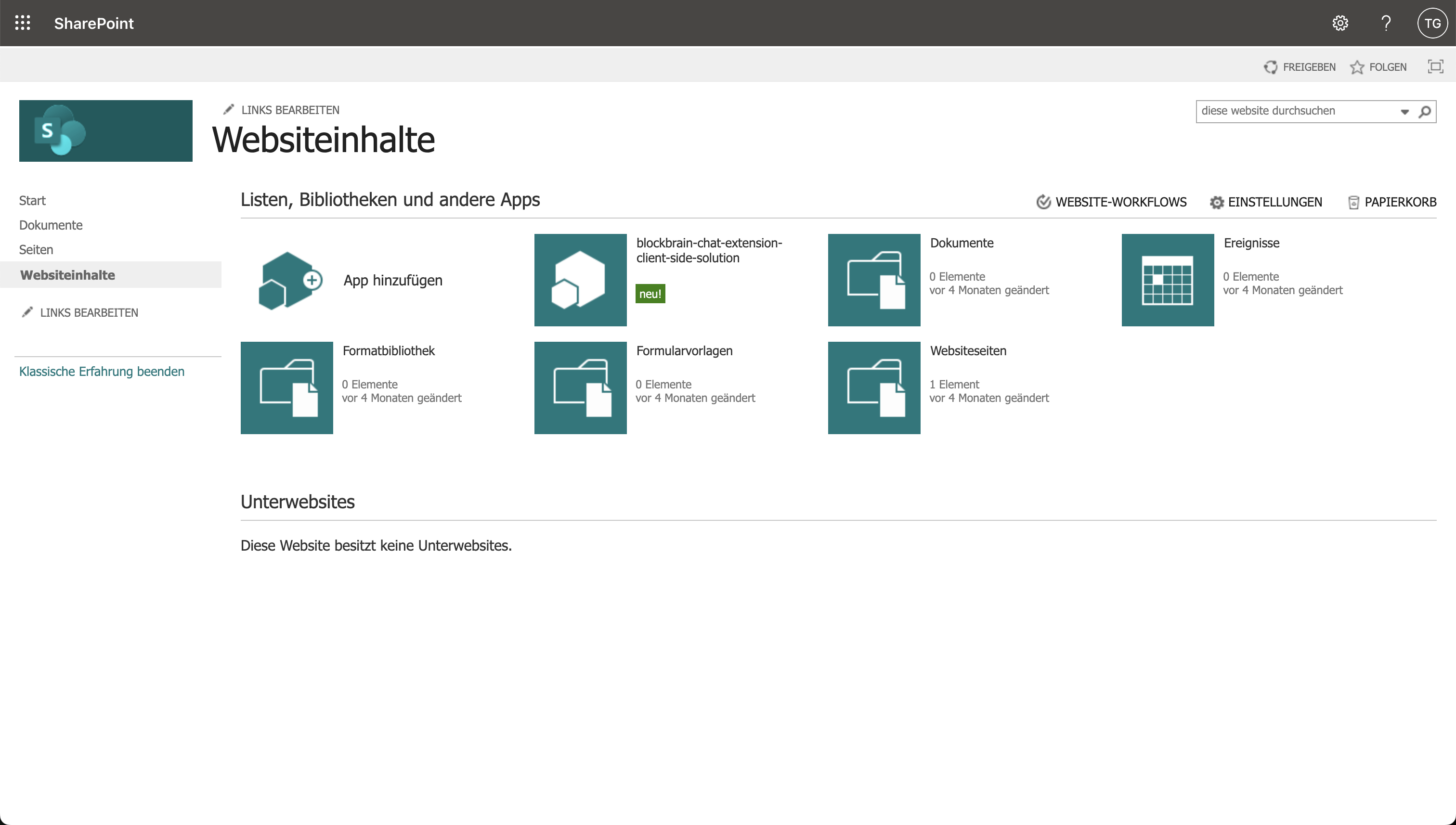Open EINSTELLUNGEN site settings

pyautogui.click(x=1265, y=202)
